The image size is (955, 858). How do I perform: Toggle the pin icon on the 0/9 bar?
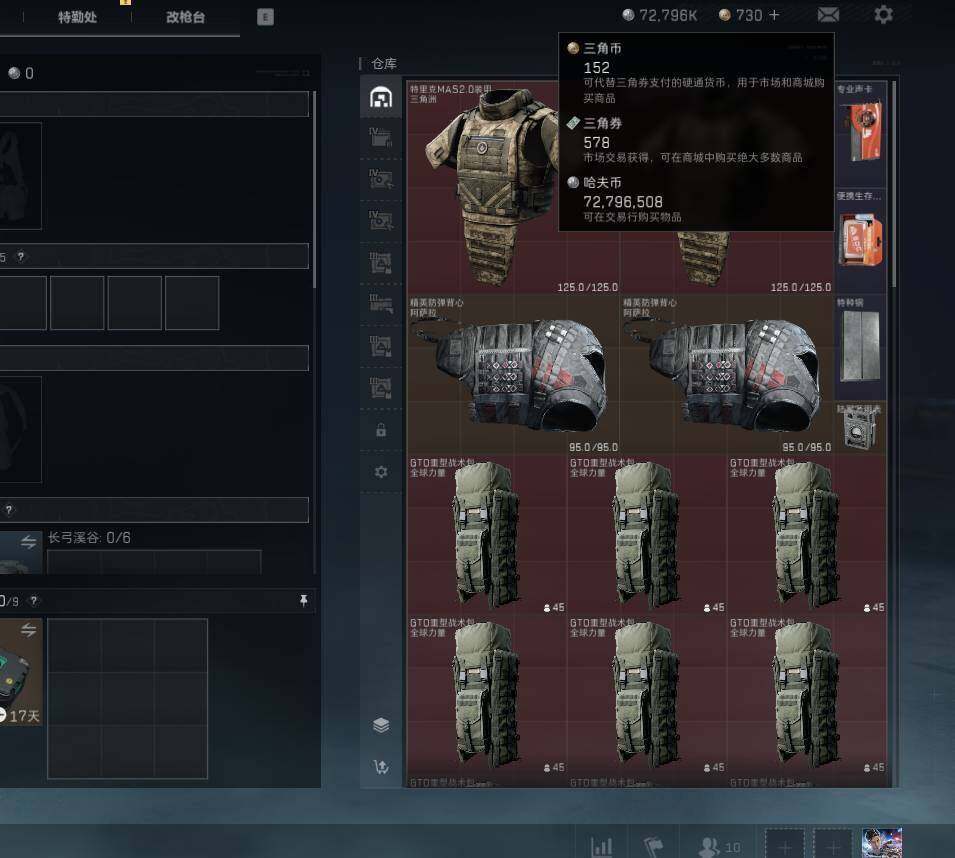[x=304, y=601]
